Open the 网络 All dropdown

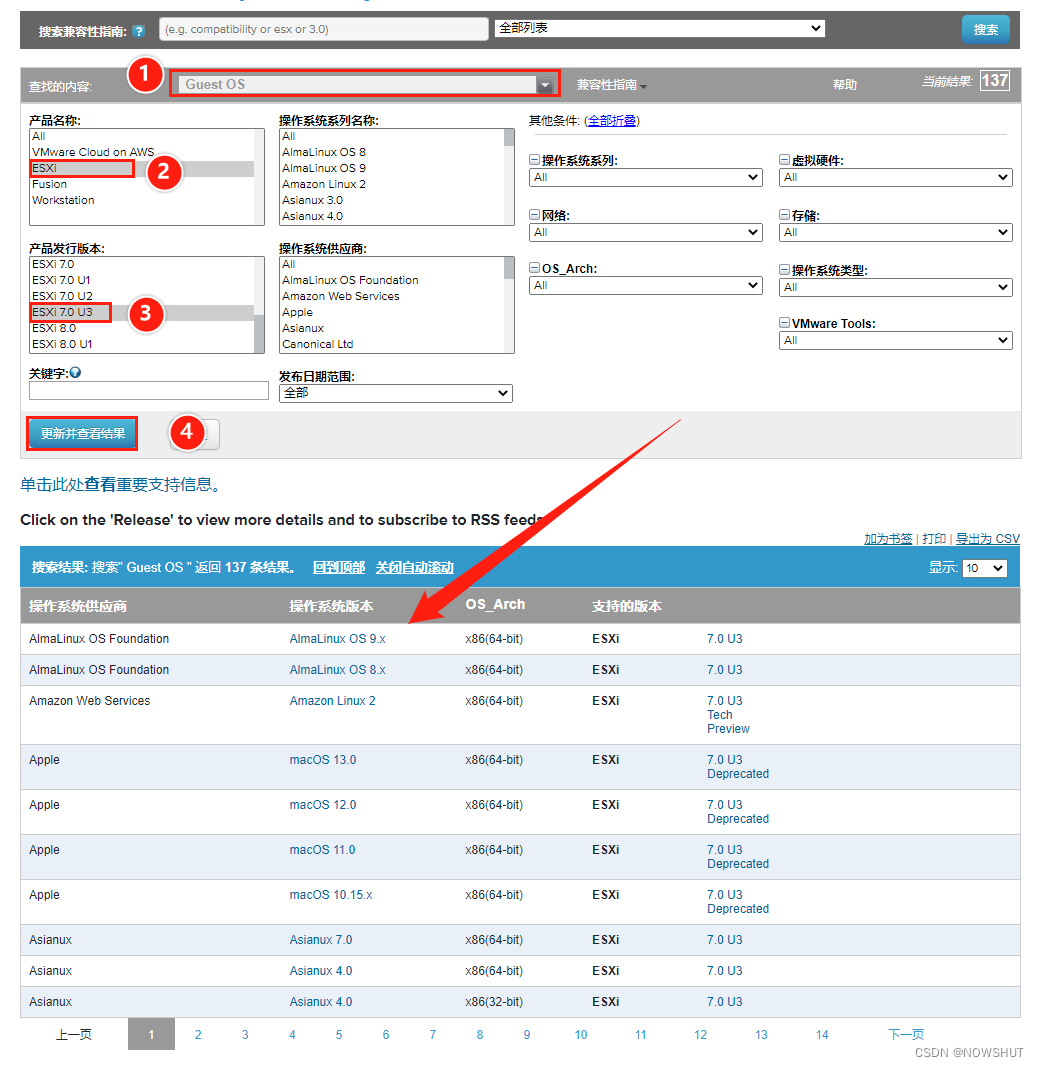click(x=645, y=232)
